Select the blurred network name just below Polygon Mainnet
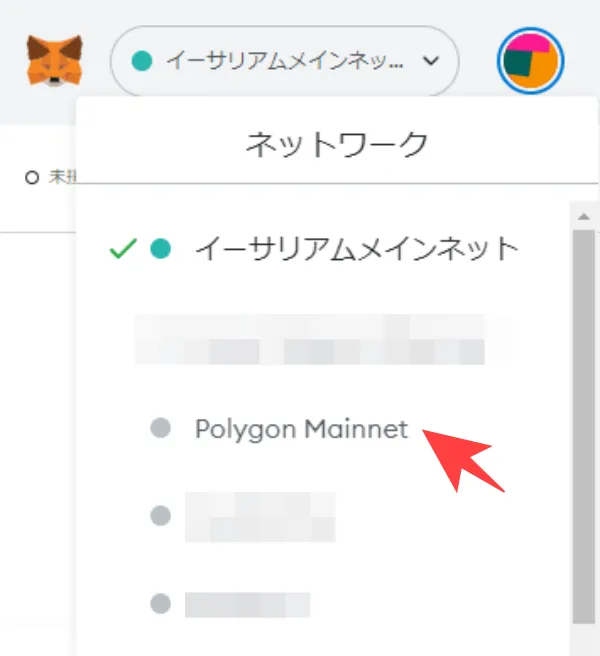 coord(260,517)
